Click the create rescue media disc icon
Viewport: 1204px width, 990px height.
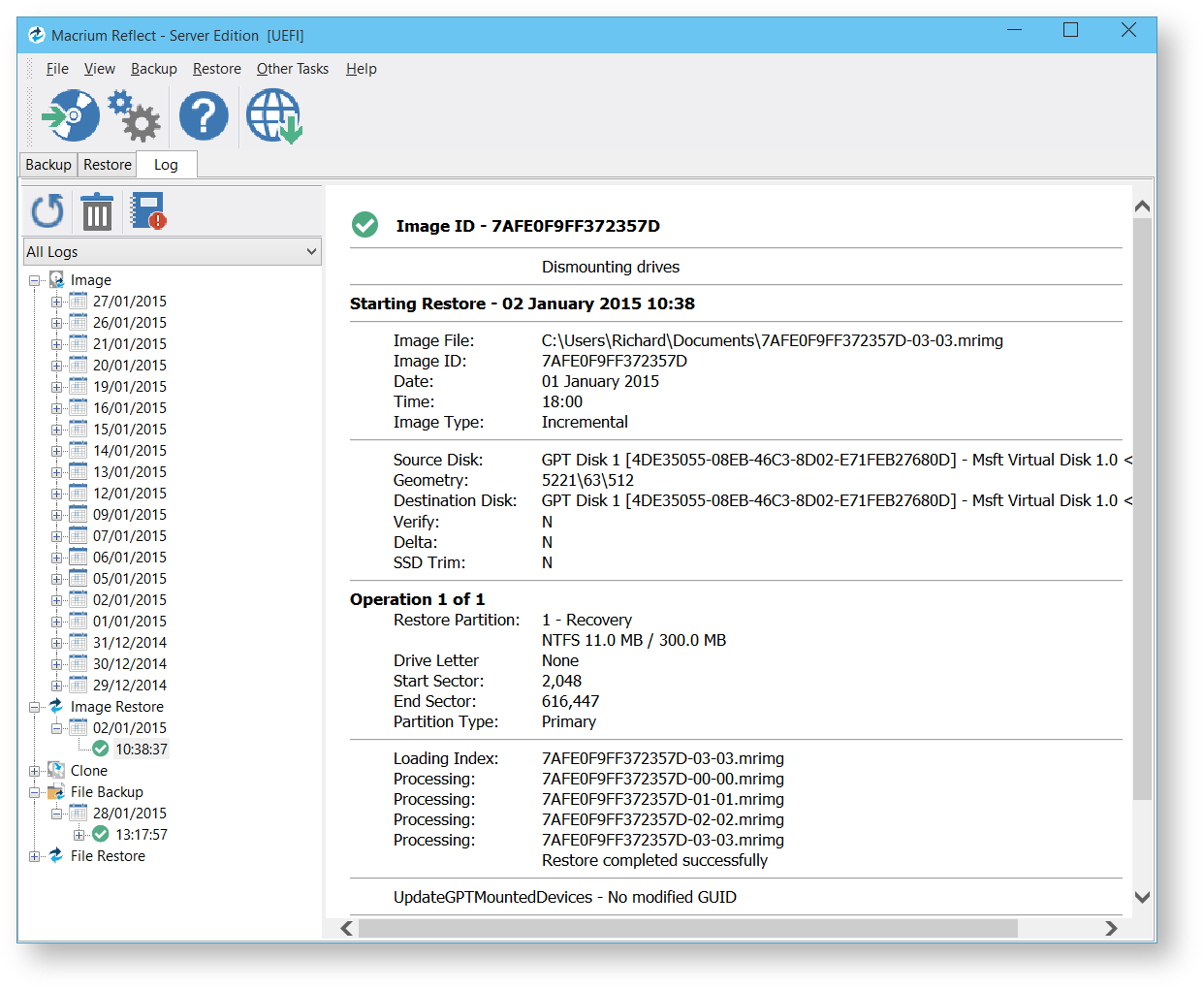tap(72, 116)
